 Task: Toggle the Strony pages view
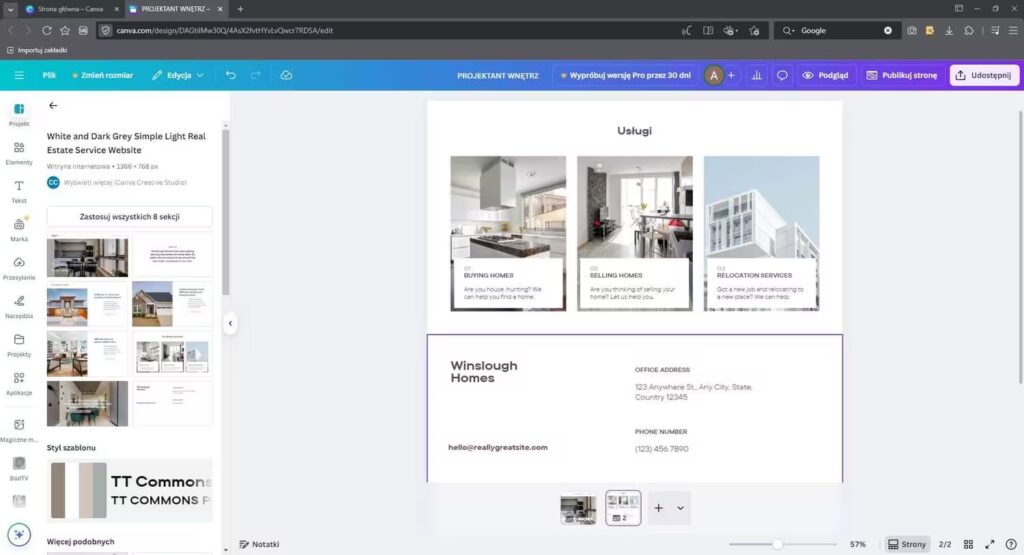click(x=906, y=544)
